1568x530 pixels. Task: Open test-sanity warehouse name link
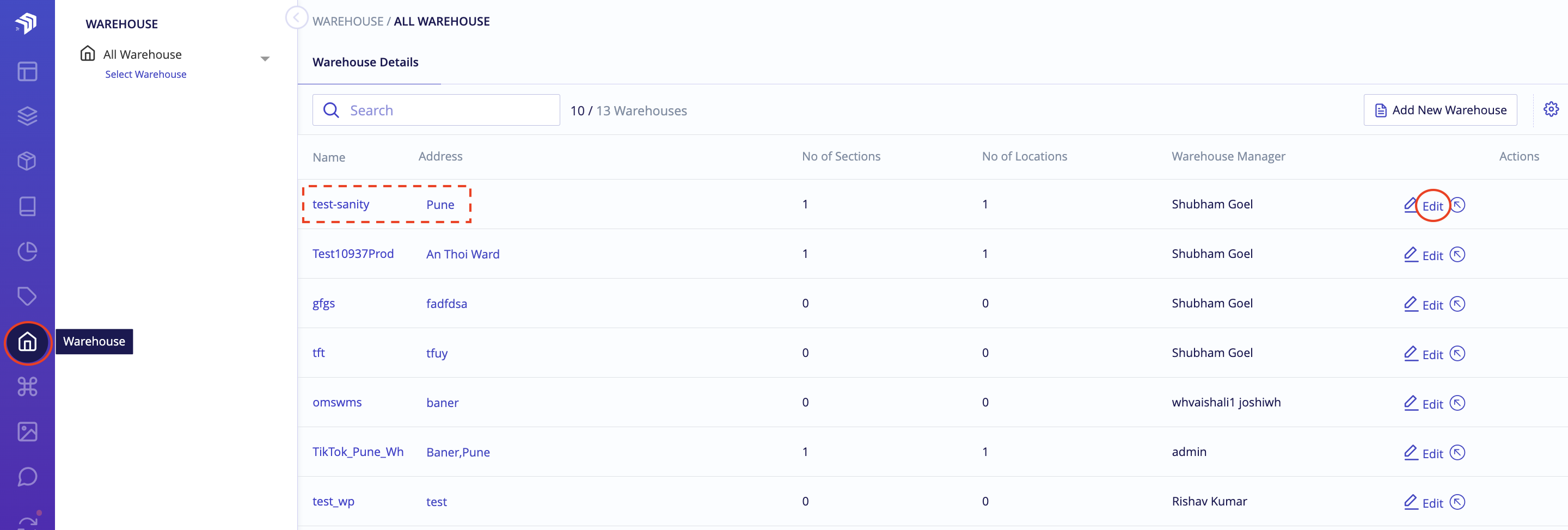tap(340, 205)
